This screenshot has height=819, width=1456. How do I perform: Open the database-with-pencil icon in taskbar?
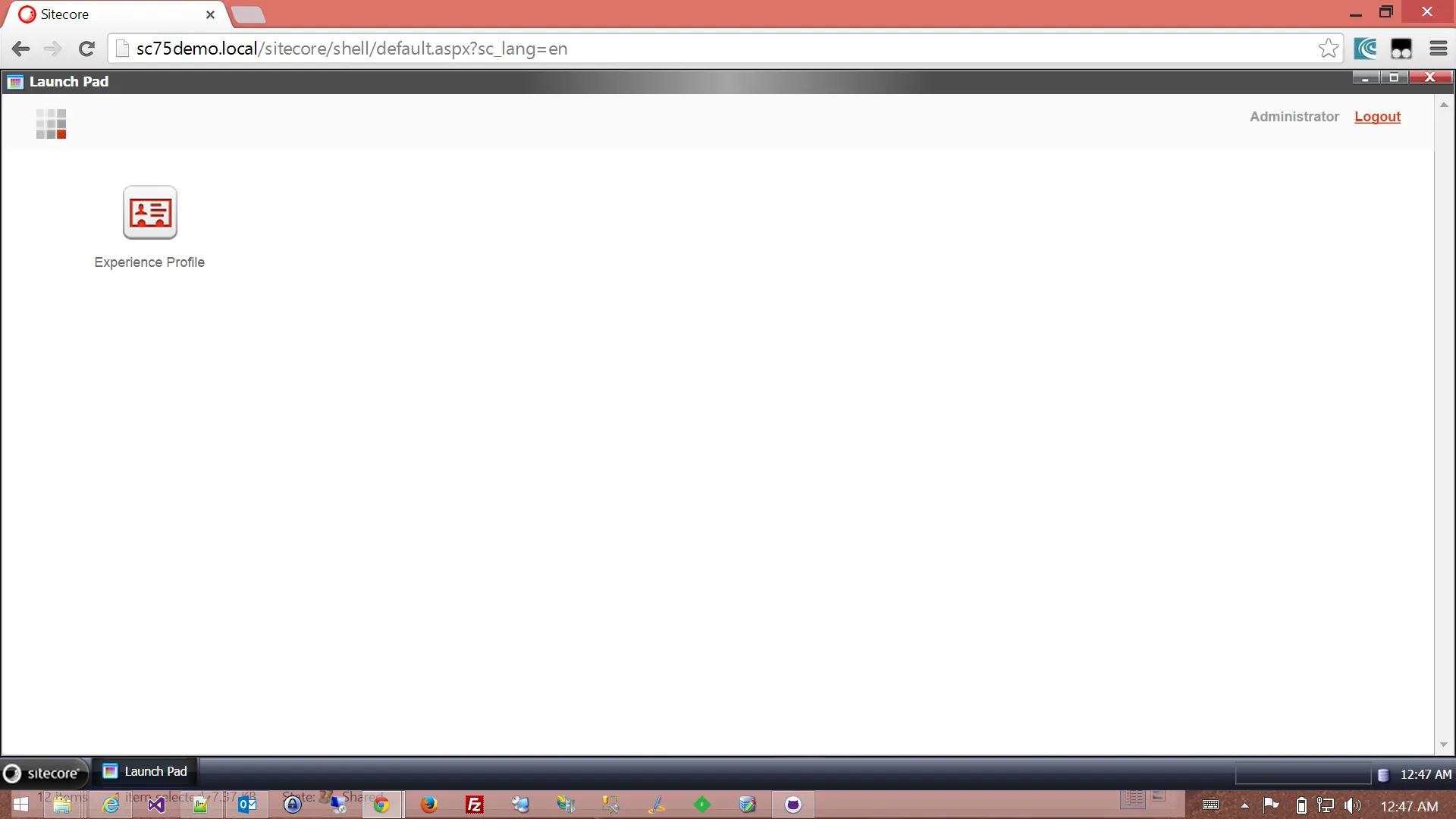(x=748, y=805)
